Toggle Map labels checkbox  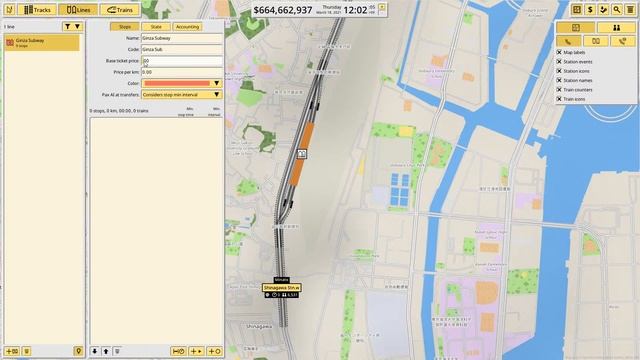559,52
